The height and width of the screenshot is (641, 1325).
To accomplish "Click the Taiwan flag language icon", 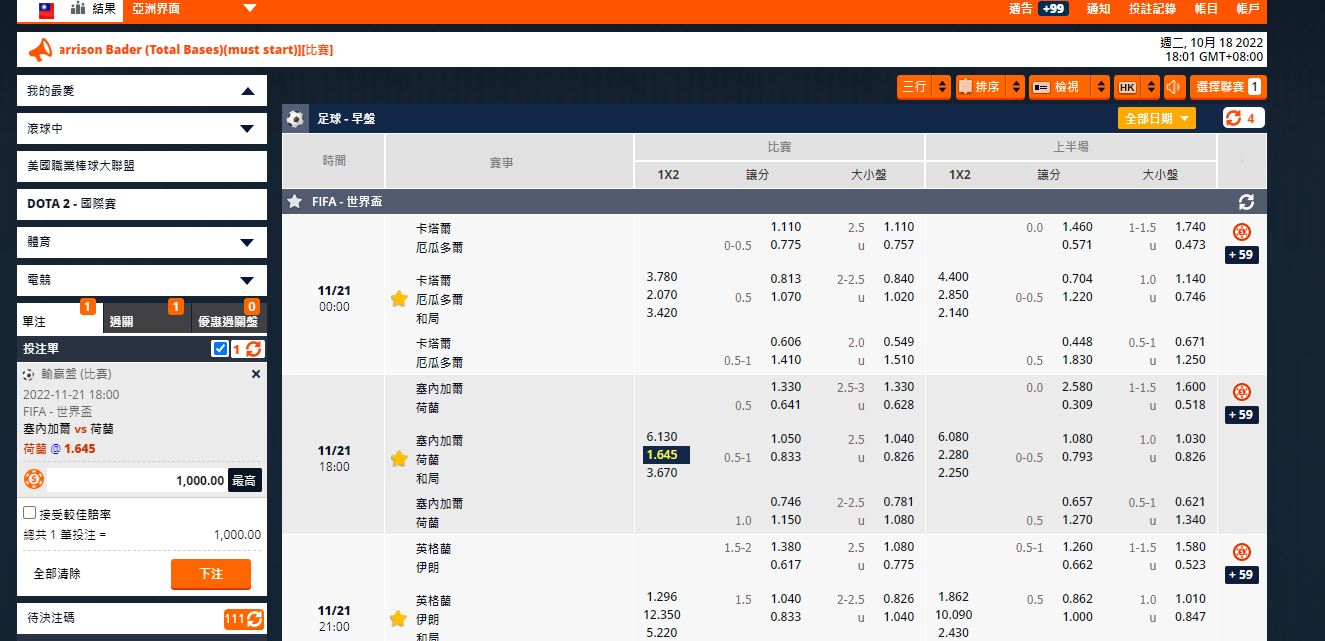I will pyautogui.click(x=46, y=9).
